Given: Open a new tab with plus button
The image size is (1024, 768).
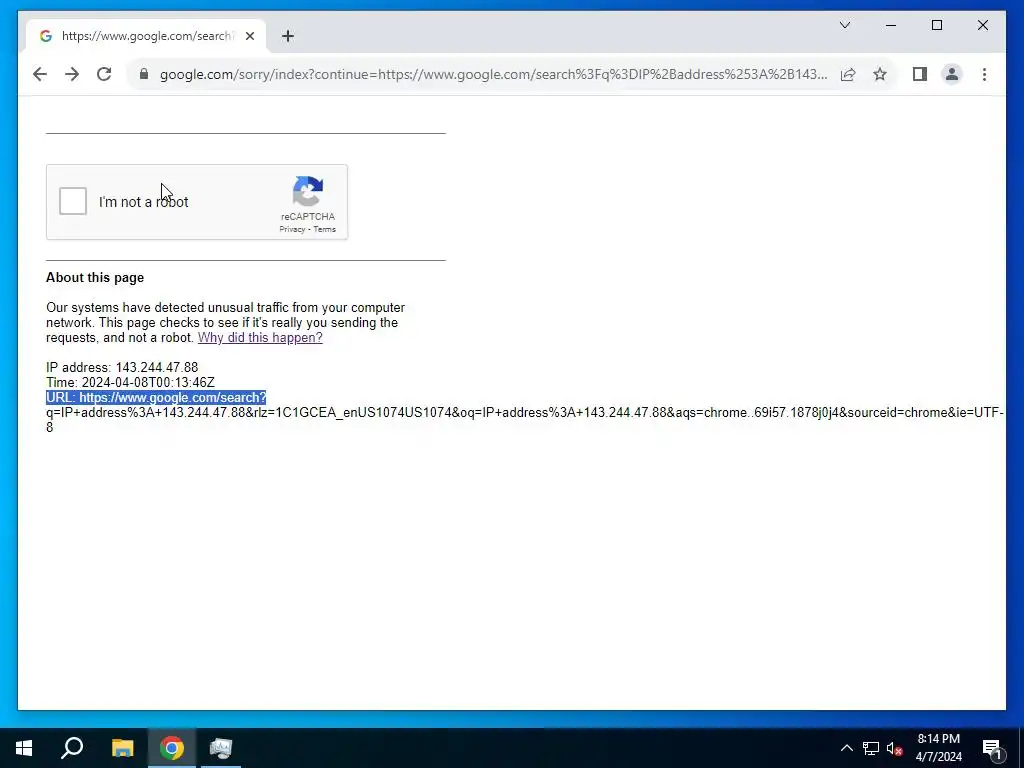Looking at the screenshot, I should coord(288,36).
